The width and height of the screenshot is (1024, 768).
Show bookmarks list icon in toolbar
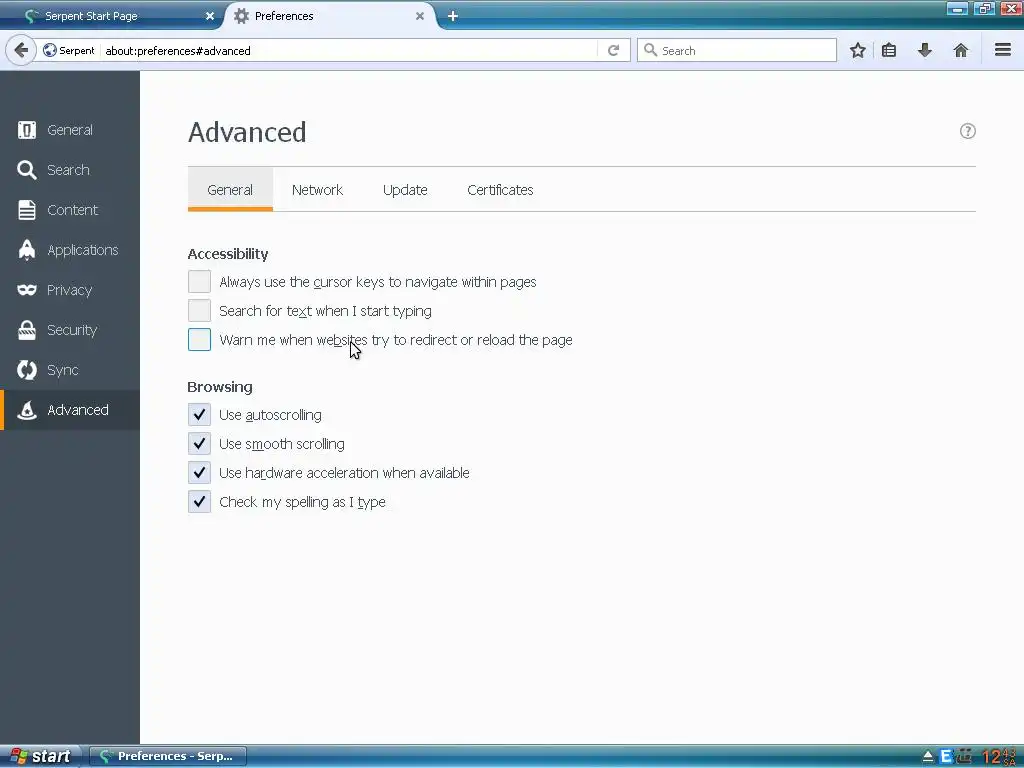(889, 50)
